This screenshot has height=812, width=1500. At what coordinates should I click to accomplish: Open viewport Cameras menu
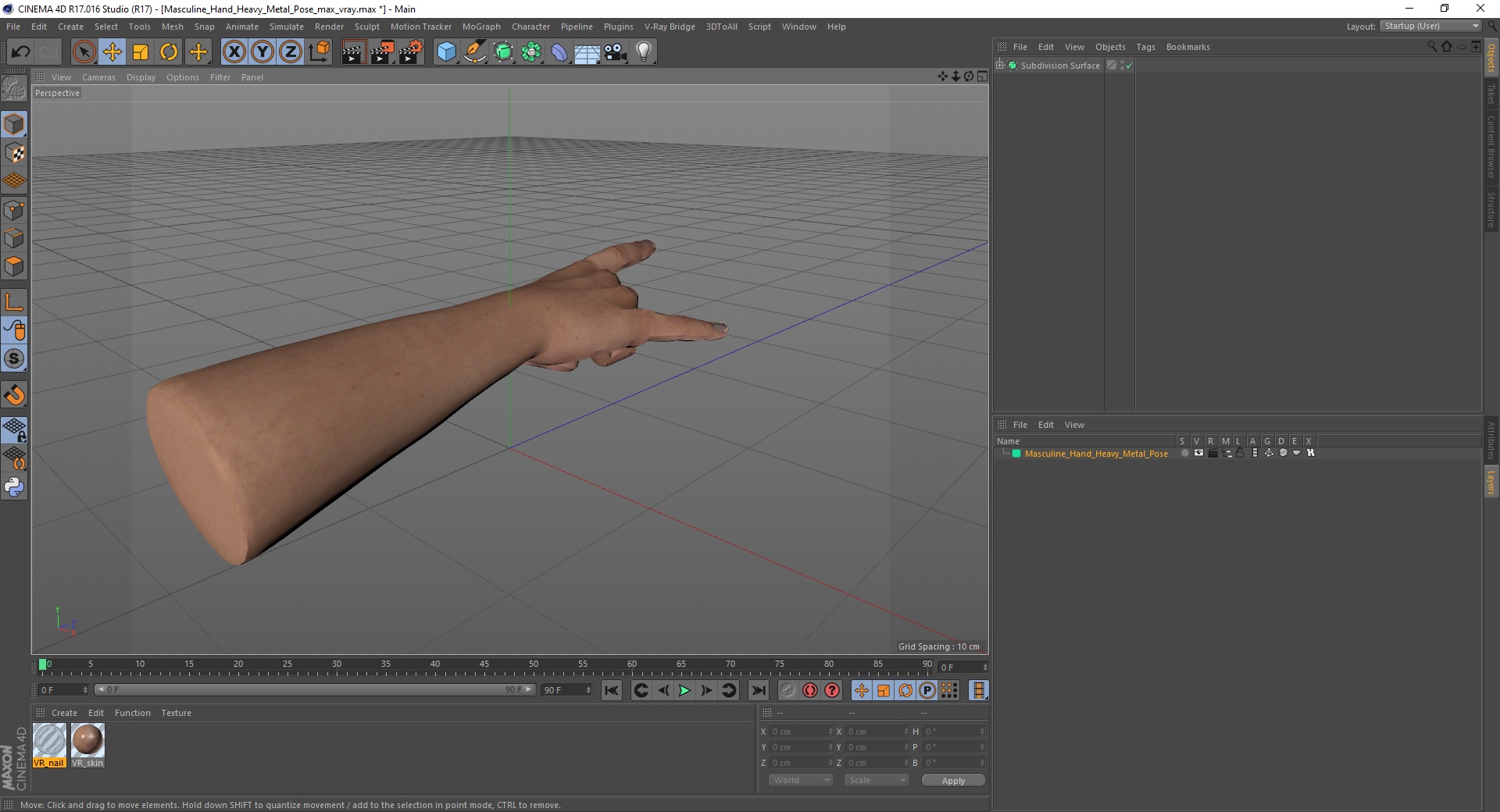(x=98, y=77)
